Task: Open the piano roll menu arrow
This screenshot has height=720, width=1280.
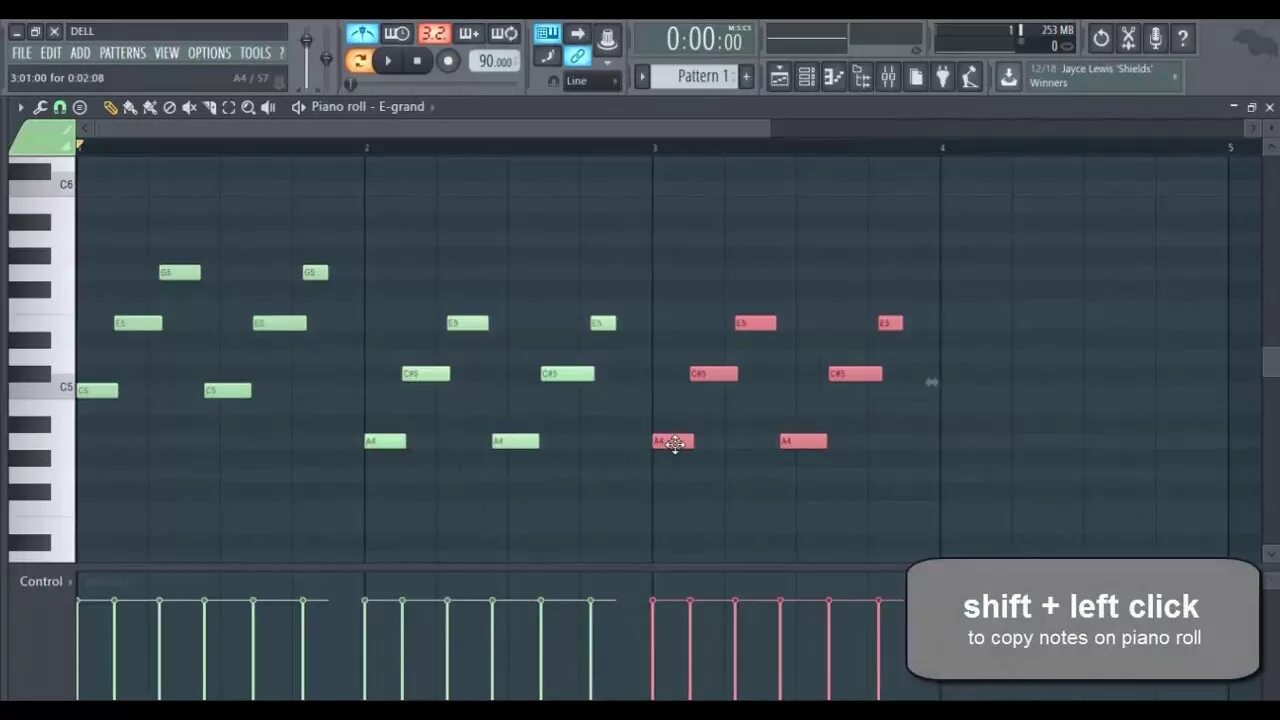Action: click(x=20, y=107)
